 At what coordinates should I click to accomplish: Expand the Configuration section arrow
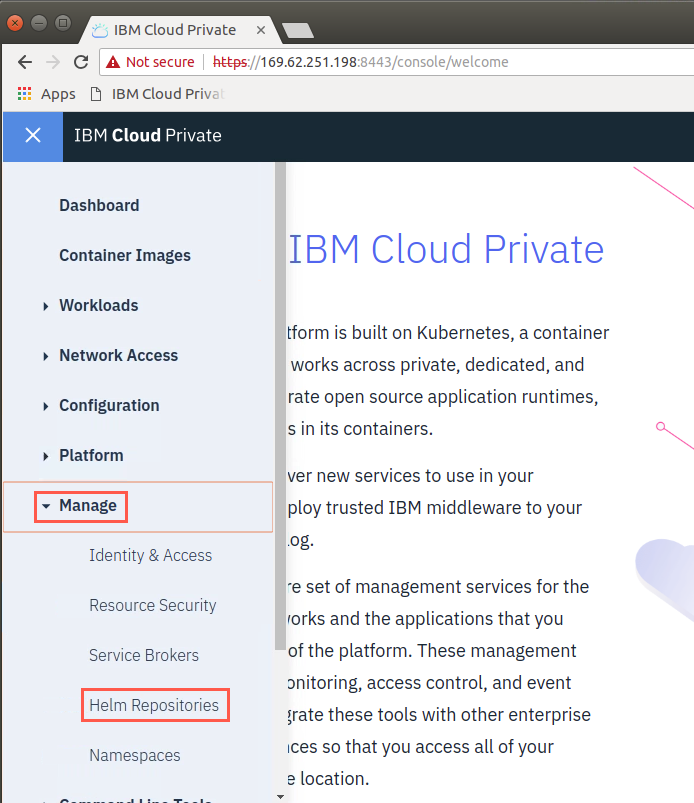pos(46,406)
